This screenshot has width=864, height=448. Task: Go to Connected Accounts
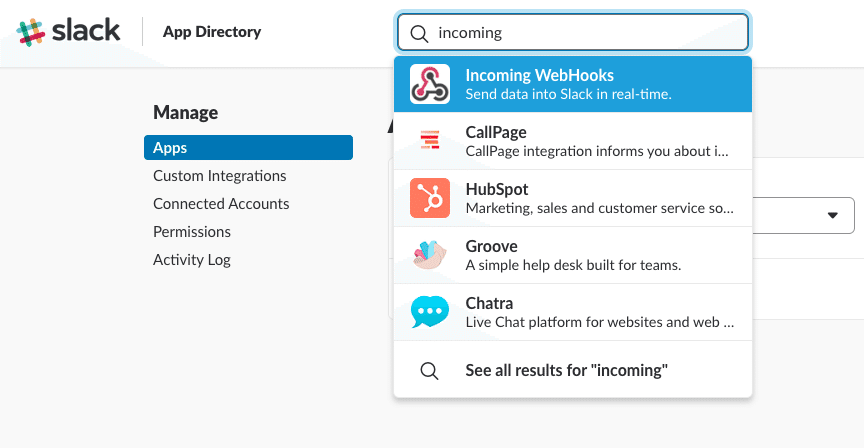pos(221,204)
